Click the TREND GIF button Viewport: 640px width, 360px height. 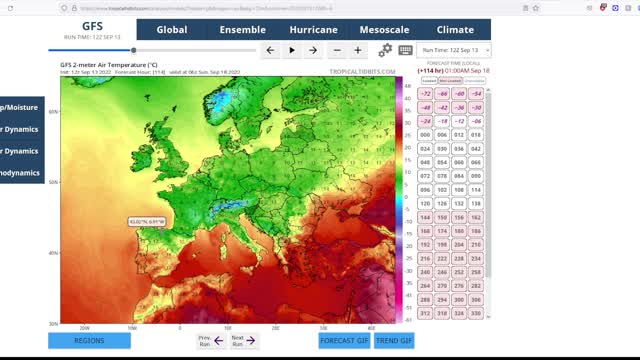point(394,340)
